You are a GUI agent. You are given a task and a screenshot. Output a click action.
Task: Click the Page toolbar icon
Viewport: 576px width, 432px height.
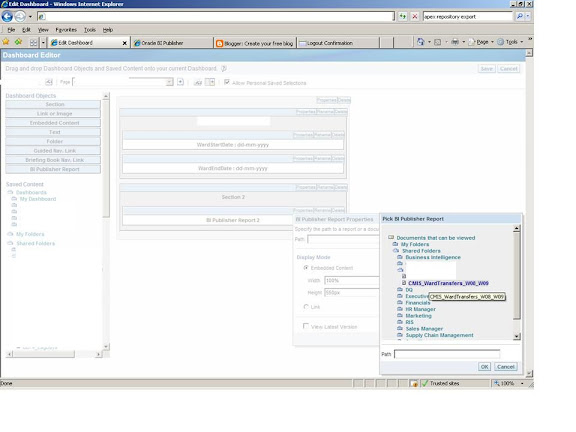pos(472,42)
